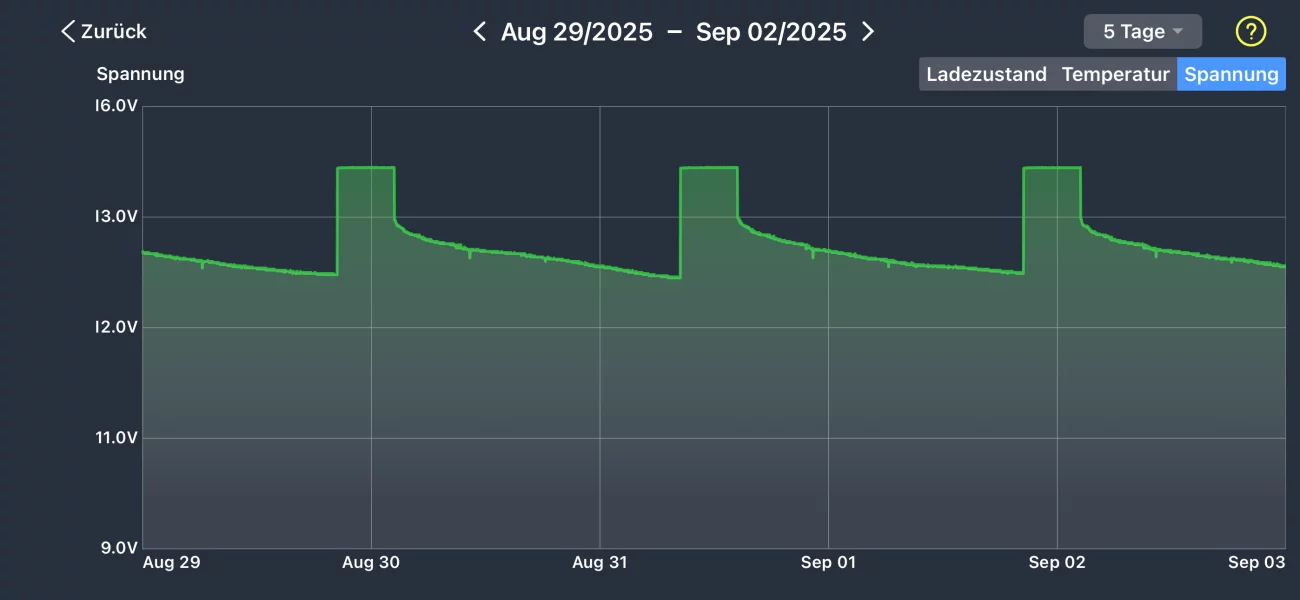The width and height of the screenshot is (1300, 600).
Task: Click the Zurück back label
Action: click(x=113, y=32)
